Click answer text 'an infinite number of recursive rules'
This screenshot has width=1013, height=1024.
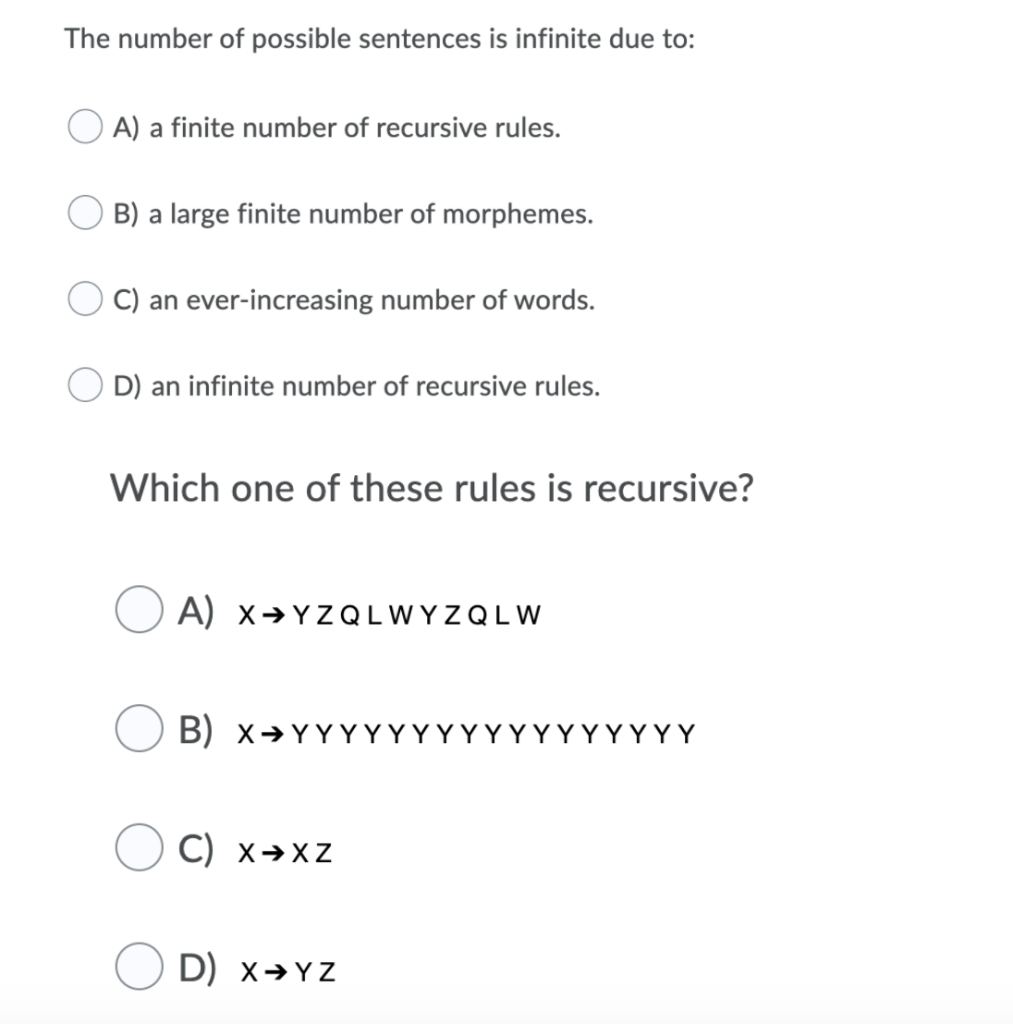[358, 385]
